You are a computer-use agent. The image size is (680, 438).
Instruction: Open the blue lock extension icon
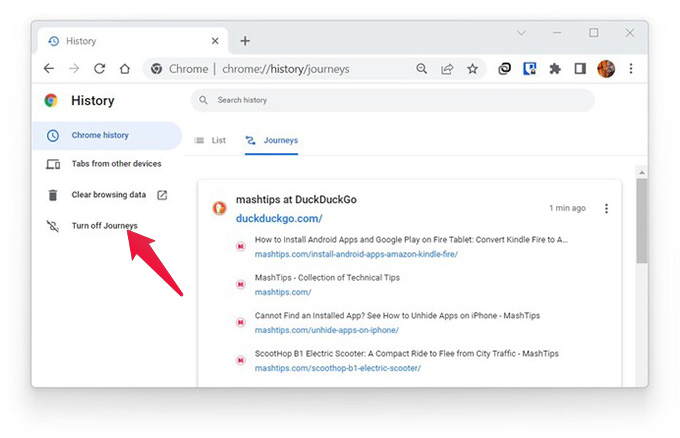(530, 69)
